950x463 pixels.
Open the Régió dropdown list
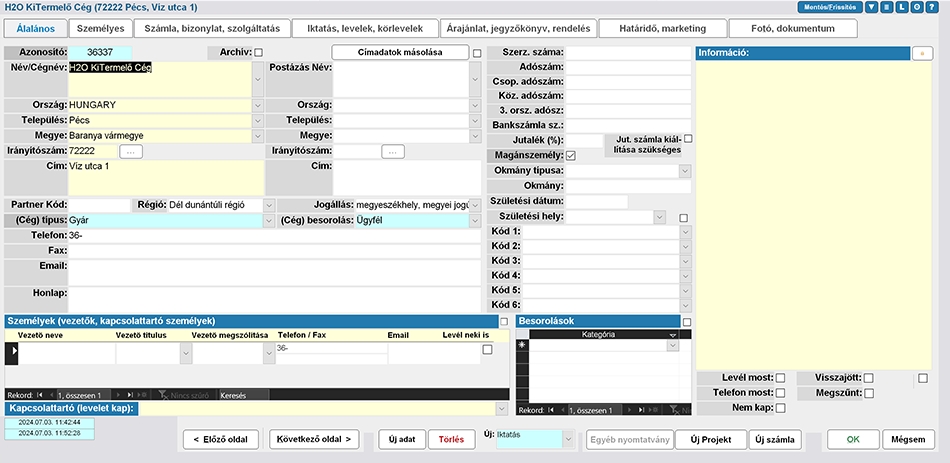268,204
